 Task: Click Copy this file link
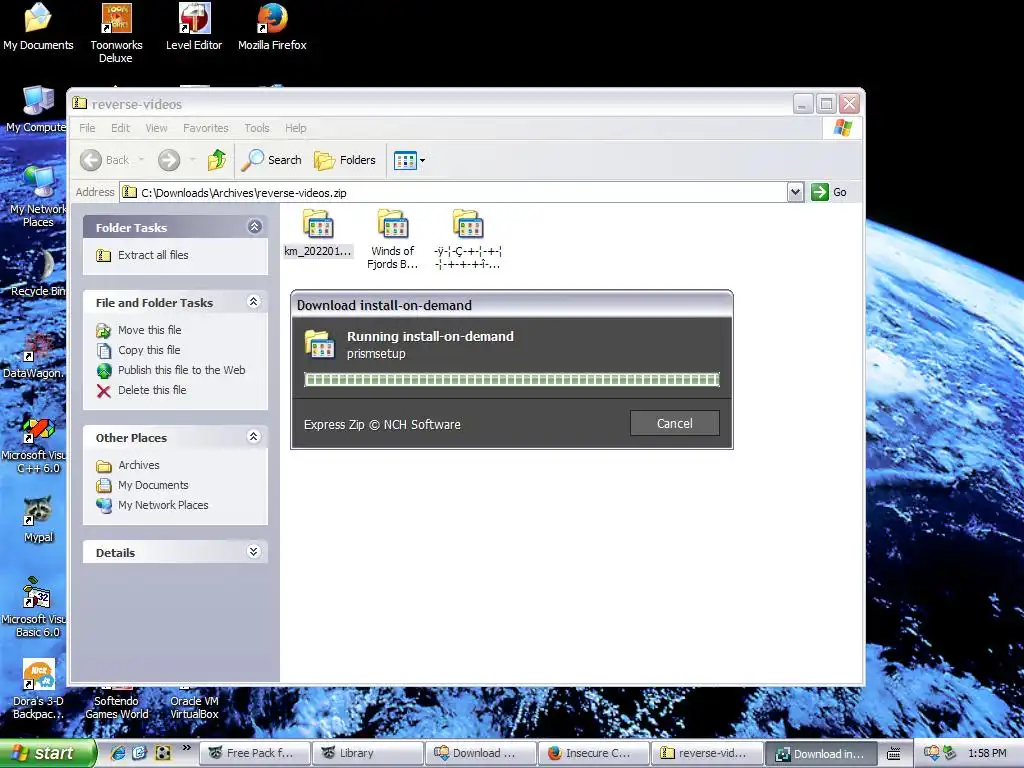[138, 350]
